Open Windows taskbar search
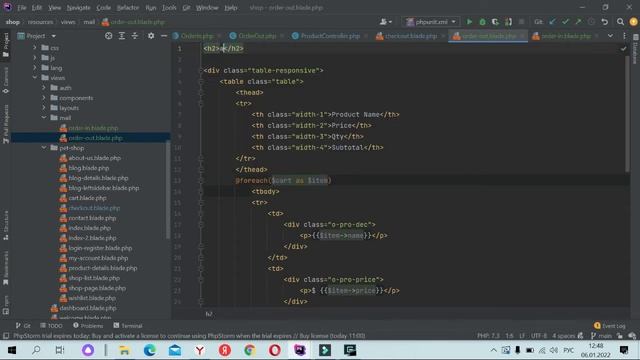The width and height of the screenshot is (640, 360). (36, 350)
